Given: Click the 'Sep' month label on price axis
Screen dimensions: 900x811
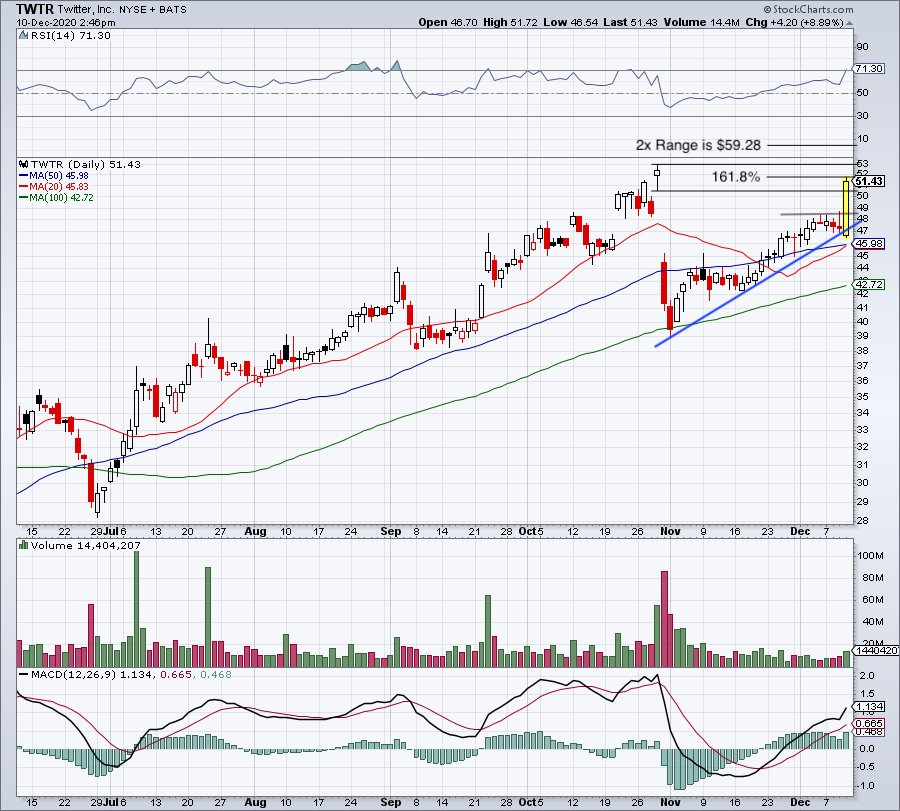Looking at the screenshot, I should point(391,531).
